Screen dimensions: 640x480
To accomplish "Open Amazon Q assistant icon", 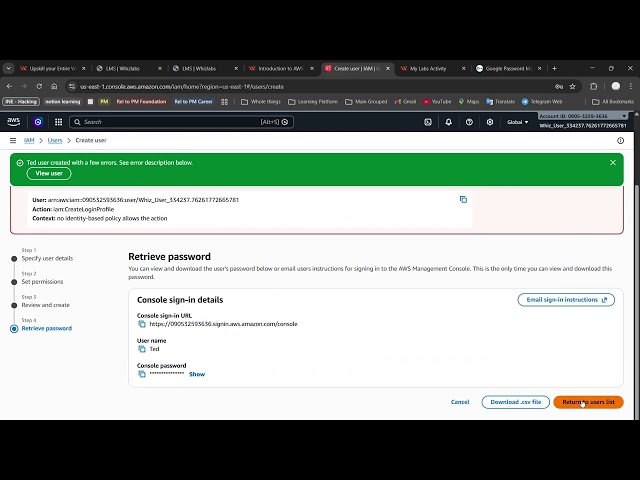I will pos(38,122).
